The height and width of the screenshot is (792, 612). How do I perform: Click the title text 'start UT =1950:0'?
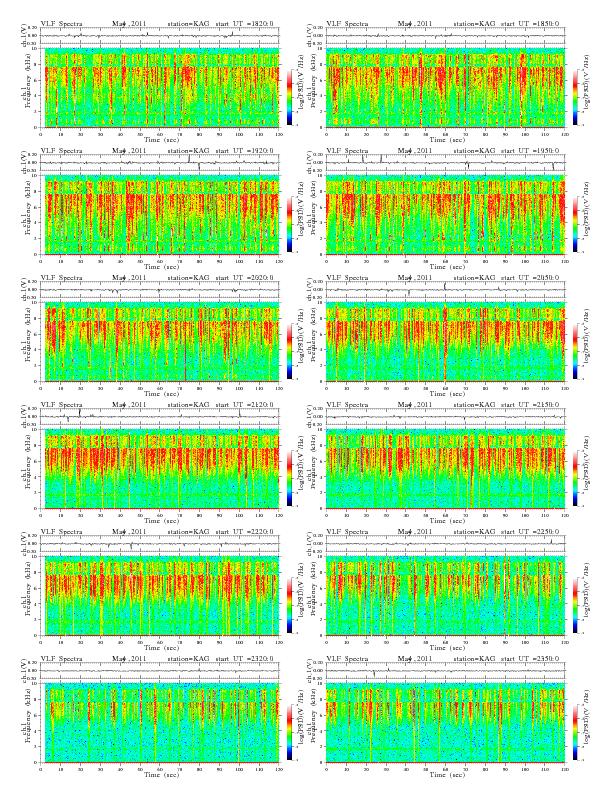531,151
